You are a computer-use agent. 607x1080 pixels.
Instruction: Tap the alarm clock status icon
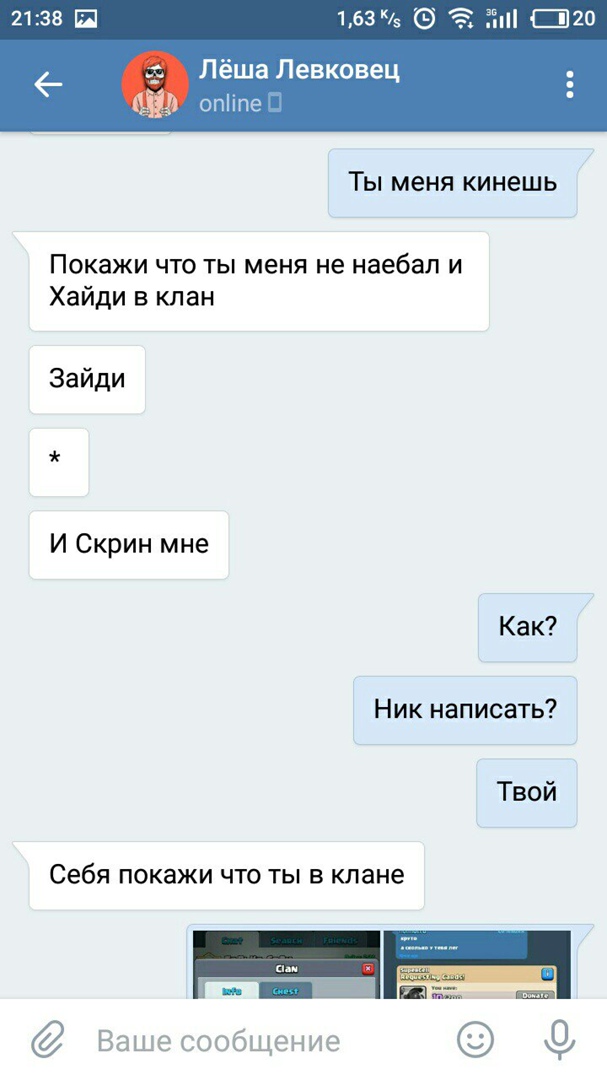point(424,19)
